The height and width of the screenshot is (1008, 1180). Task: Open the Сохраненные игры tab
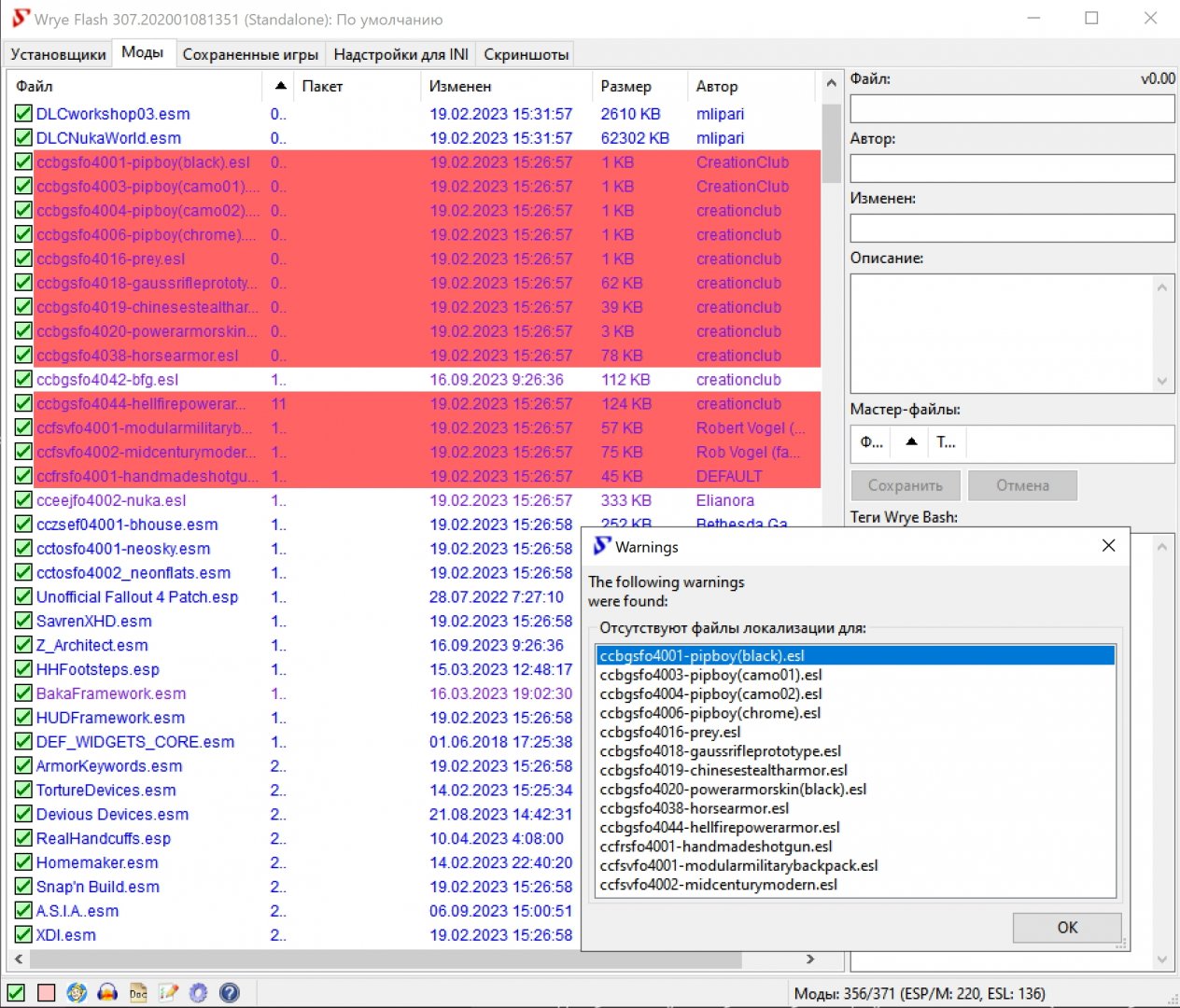(x=250, y=54)
